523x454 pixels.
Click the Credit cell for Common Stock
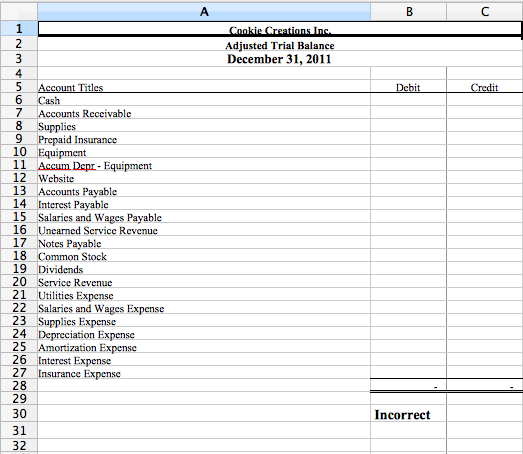(485, 256)
